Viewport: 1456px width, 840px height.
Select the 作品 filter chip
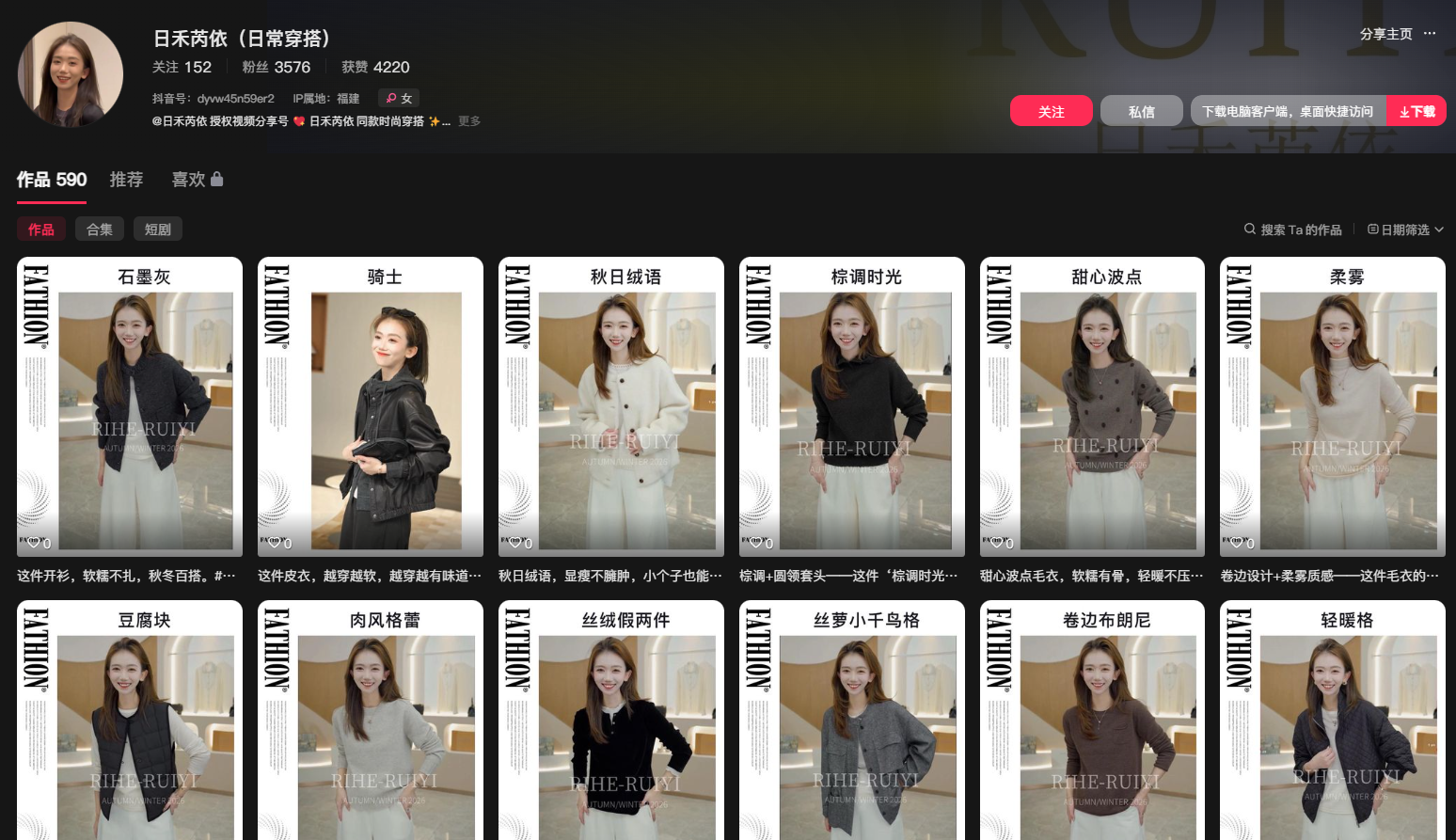pos(41,229)
